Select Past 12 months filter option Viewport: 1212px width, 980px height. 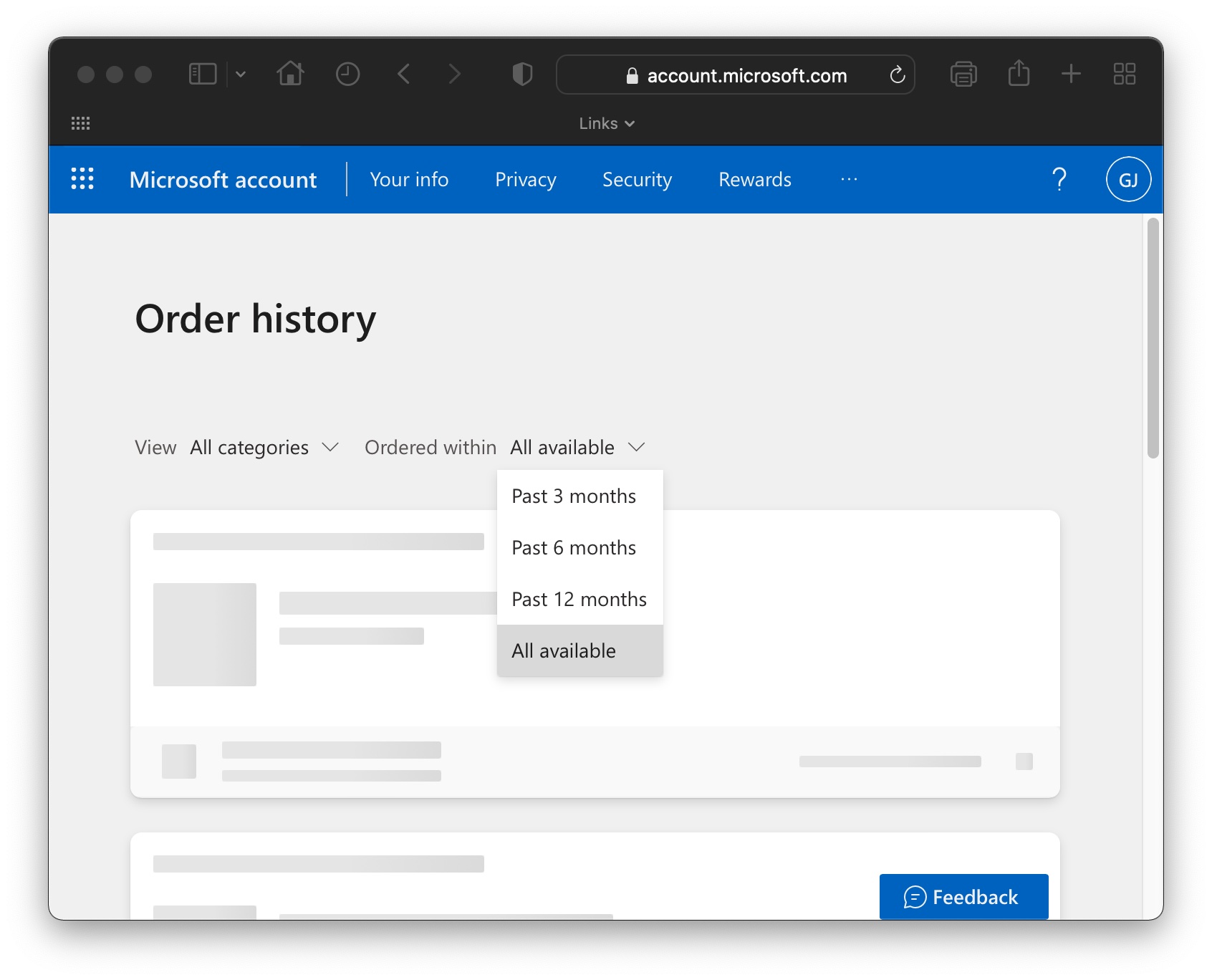point(579,599)
